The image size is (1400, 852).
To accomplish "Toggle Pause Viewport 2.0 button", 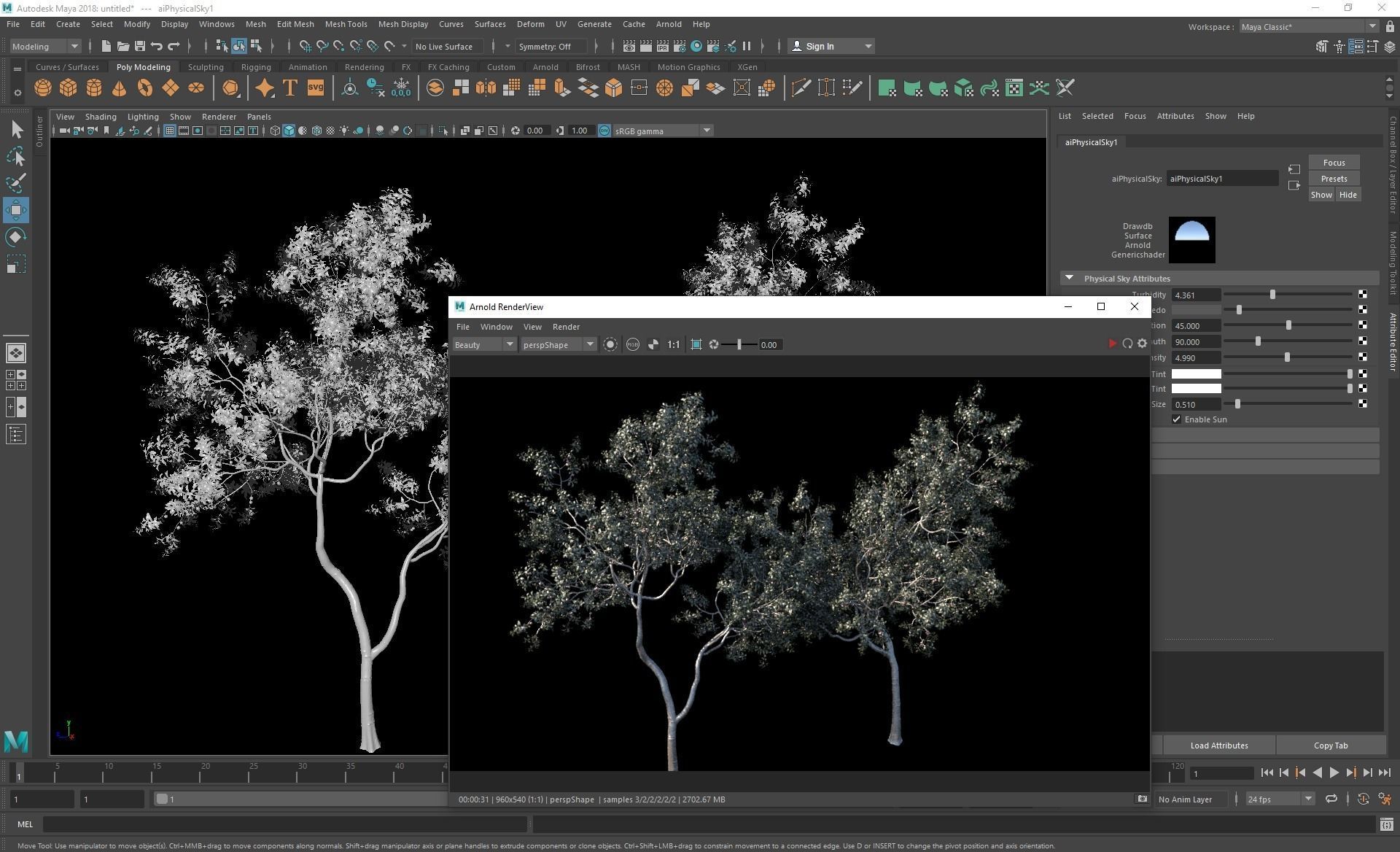I will coord(747,46).
